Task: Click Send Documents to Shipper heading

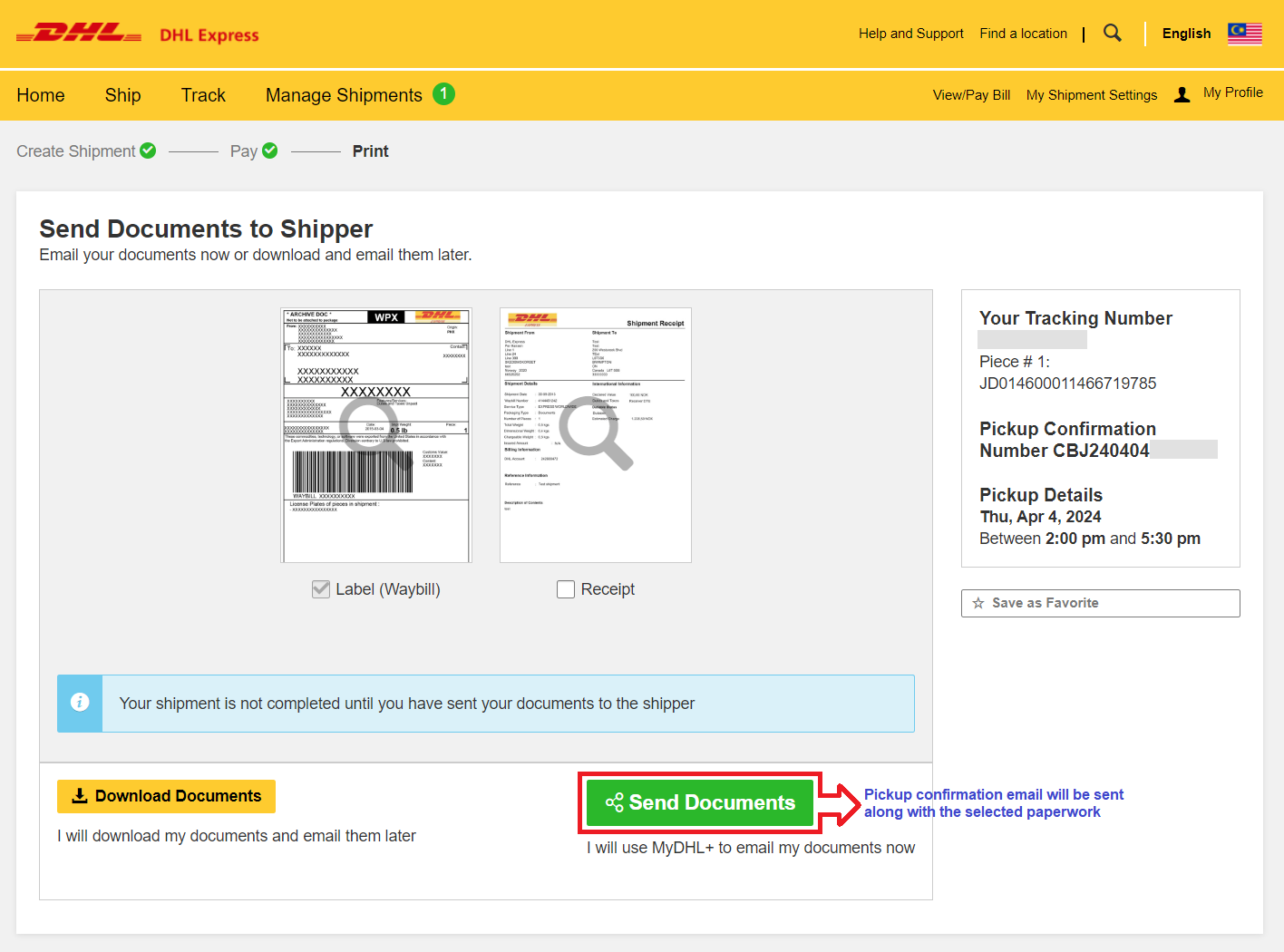Action: [206, 228]
